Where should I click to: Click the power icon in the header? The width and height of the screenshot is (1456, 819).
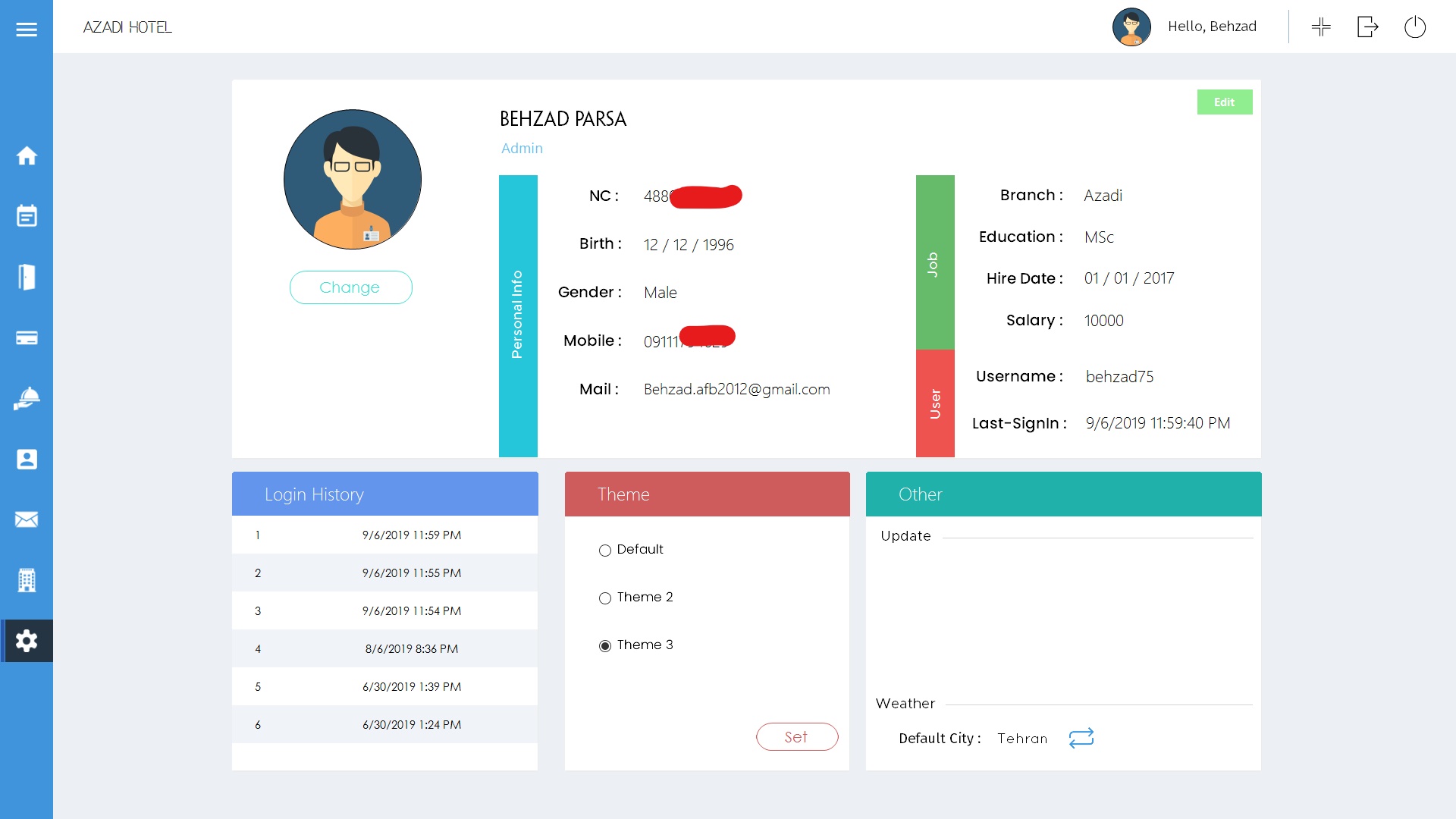(x=1416, y=27)
